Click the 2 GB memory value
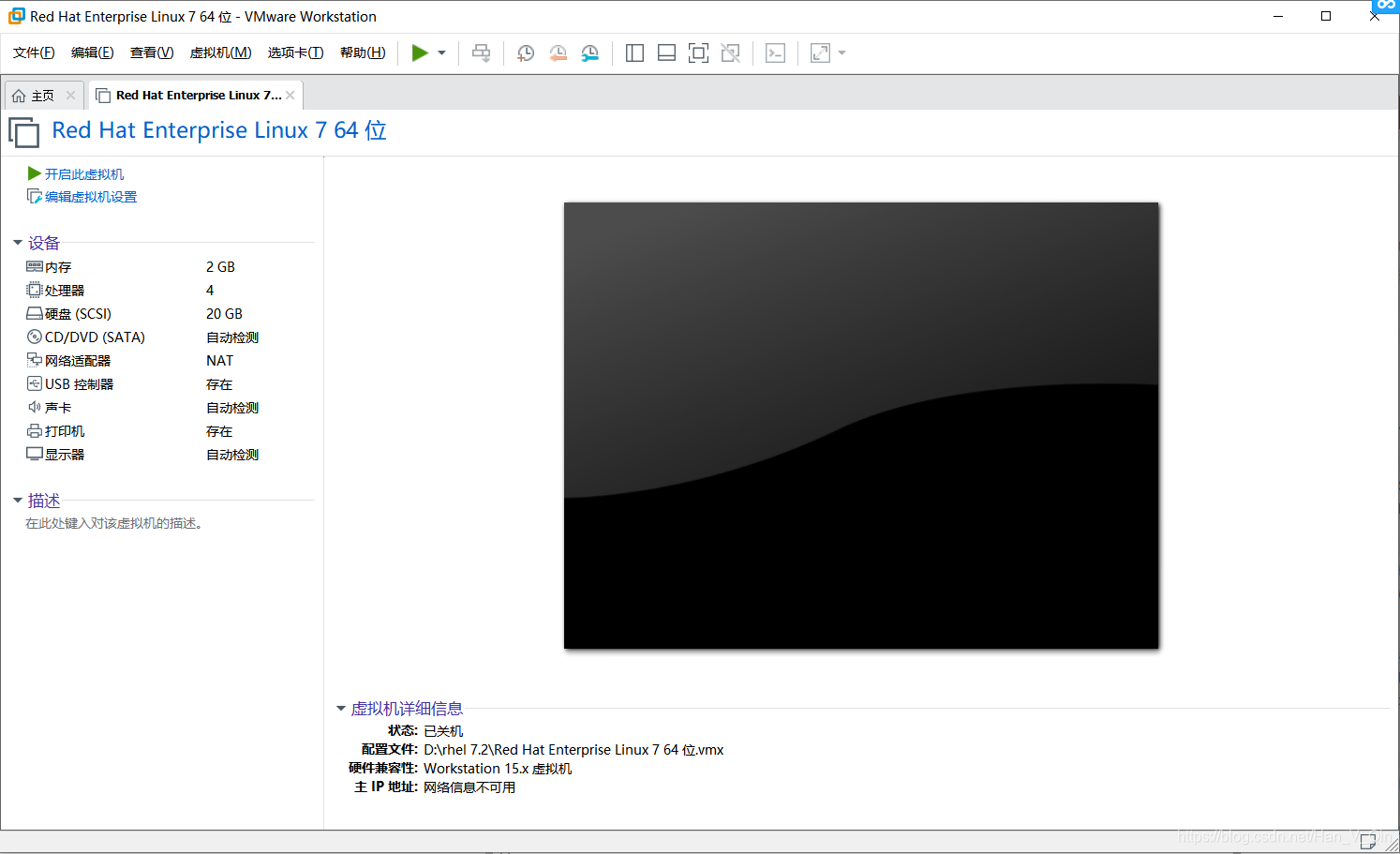Viewport: 1400px width, 854px height. [220, 267]
